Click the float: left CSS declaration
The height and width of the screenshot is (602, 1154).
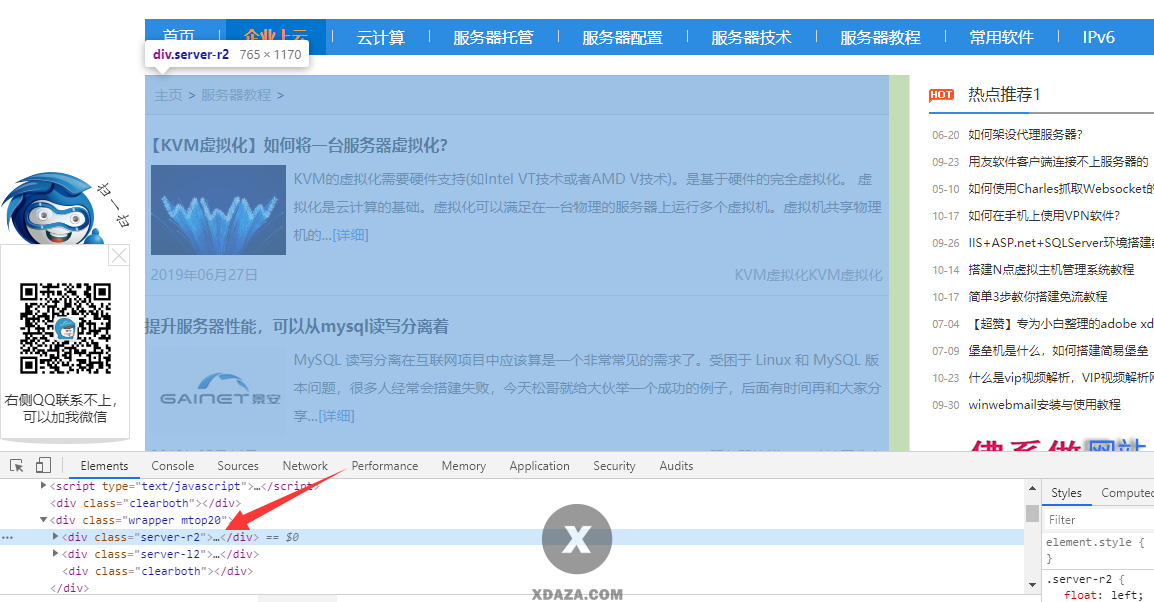tap(1104, 595)
